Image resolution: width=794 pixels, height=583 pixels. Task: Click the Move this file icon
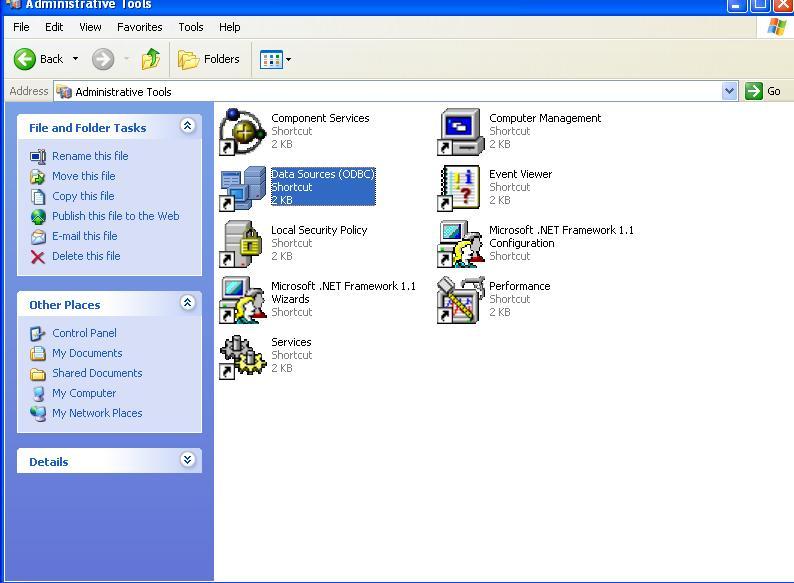click(38, 176)
